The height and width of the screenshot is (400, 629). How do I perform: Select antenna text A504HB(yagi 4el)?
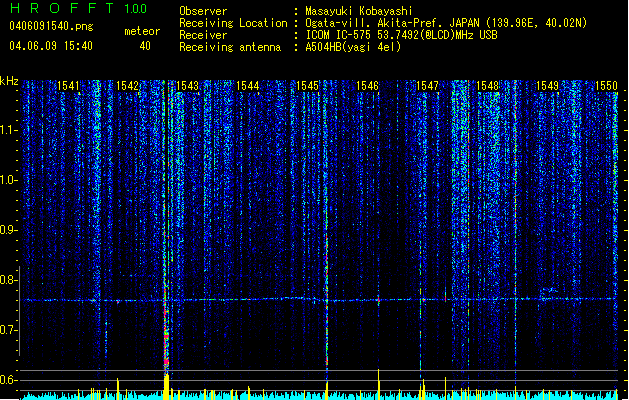pyautogui.click(x=353, y=47)
